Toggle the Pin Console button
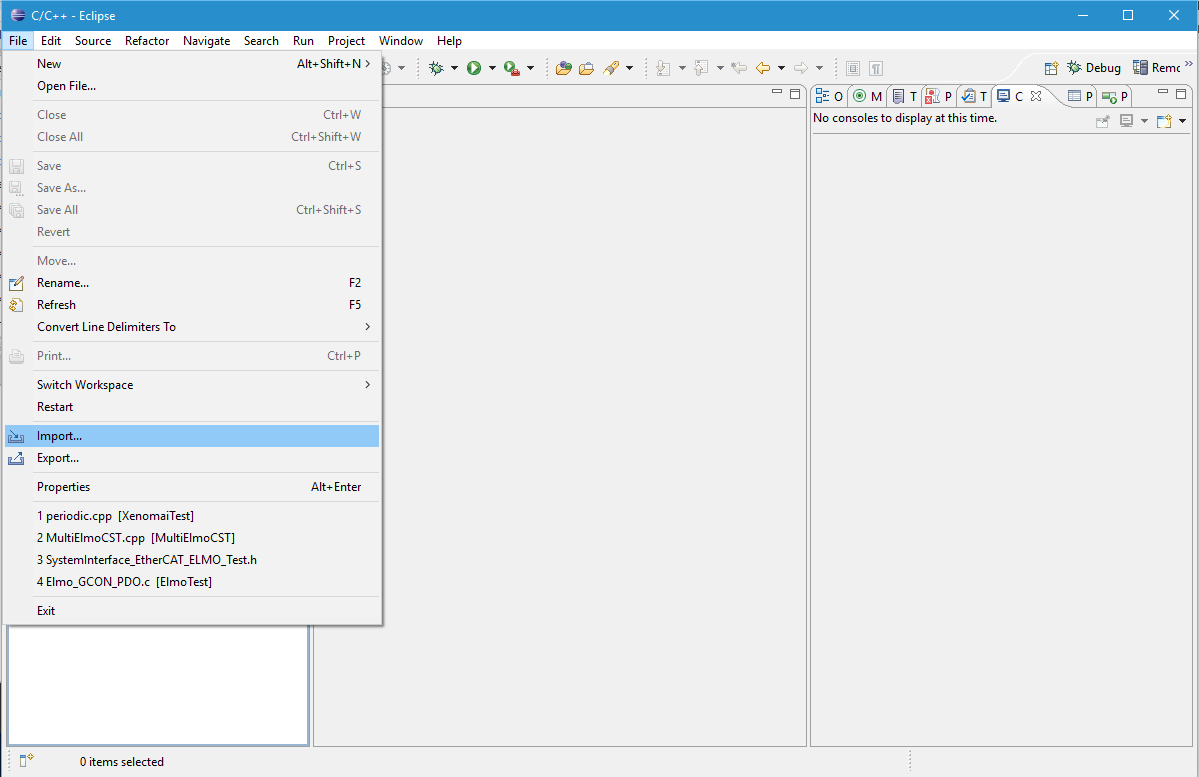 1103,121
